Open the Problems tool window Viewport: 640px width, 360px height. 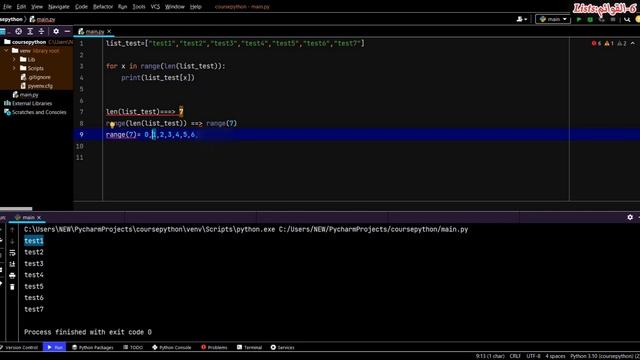pyautogui.click(x=214, y=347)
